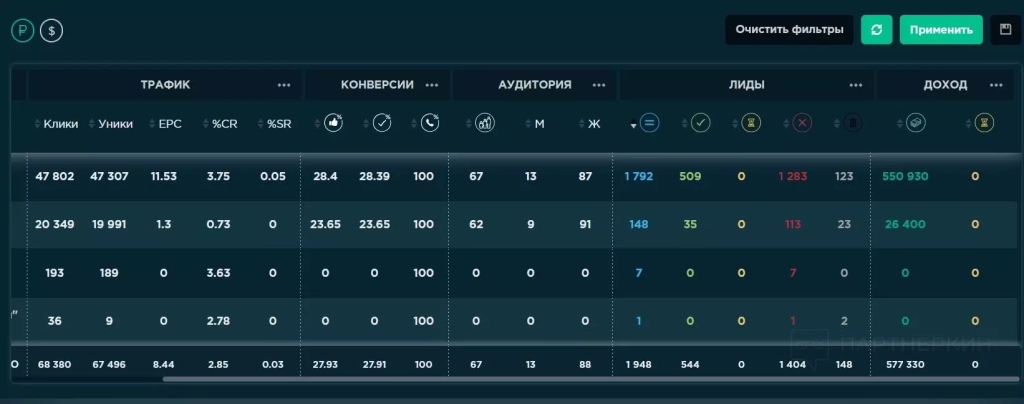1024x404 pixels.
Task: Open АУДИТОРИЯ column group options menu
Action: coord(599,85)
